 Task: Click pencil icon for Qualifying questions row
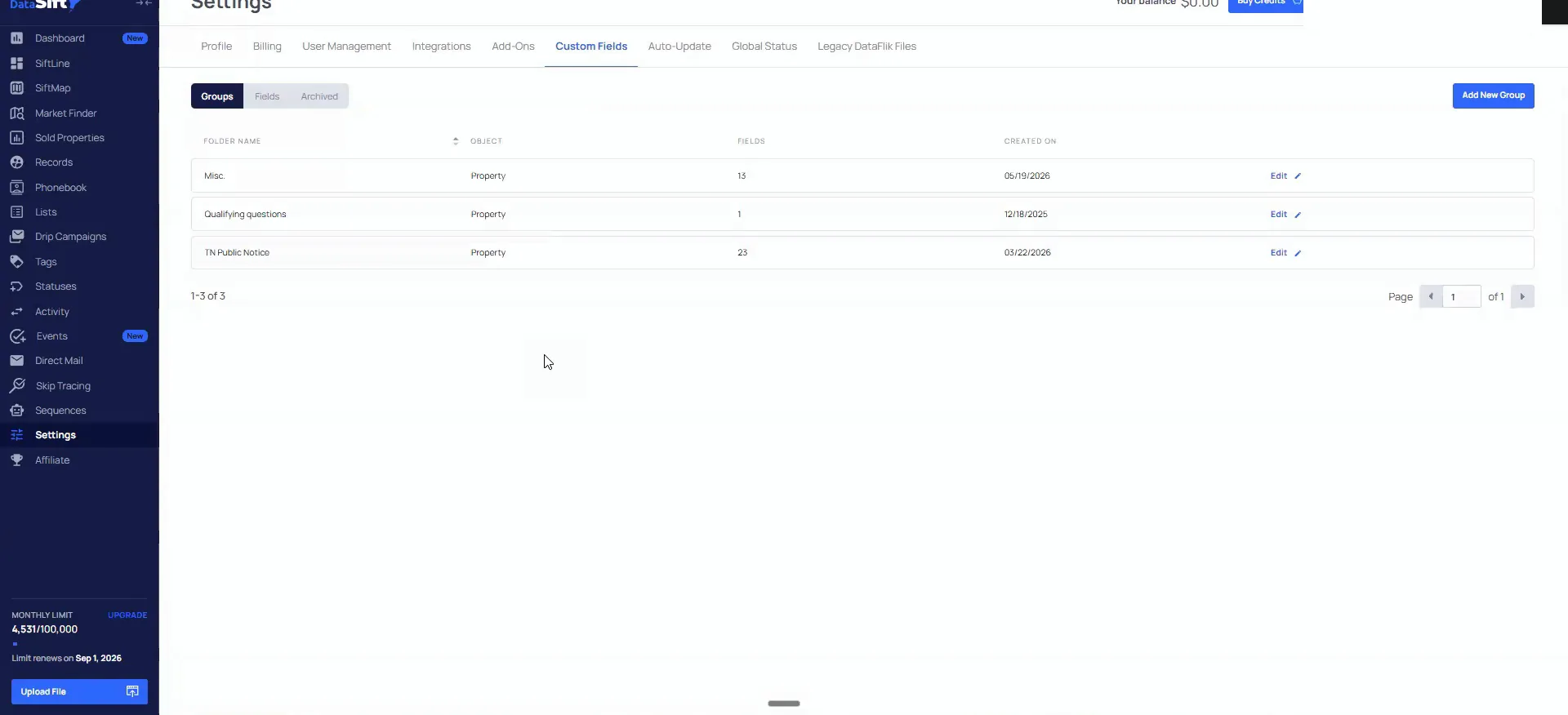(x=1298, y=215)
